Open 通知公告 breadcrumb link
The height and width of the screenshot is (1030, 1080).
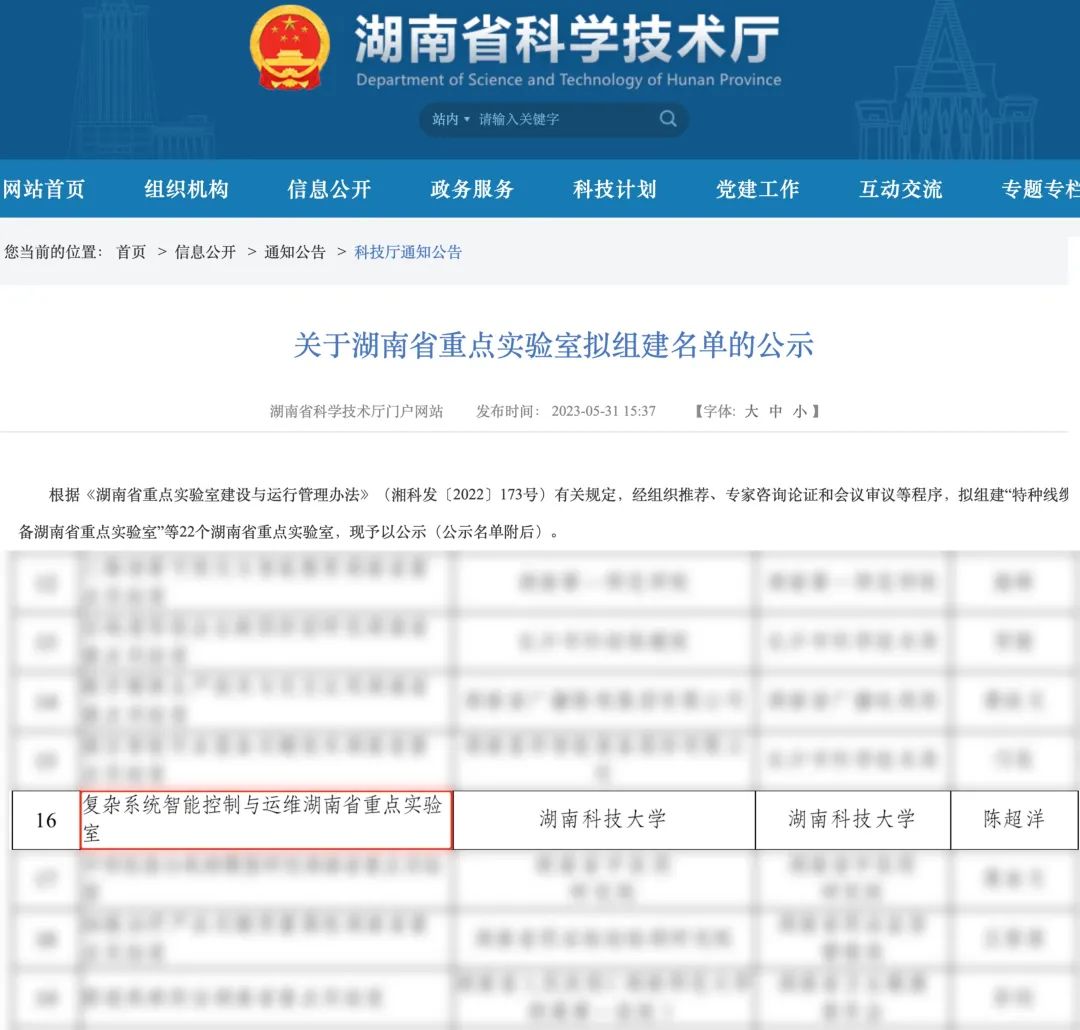295,252
